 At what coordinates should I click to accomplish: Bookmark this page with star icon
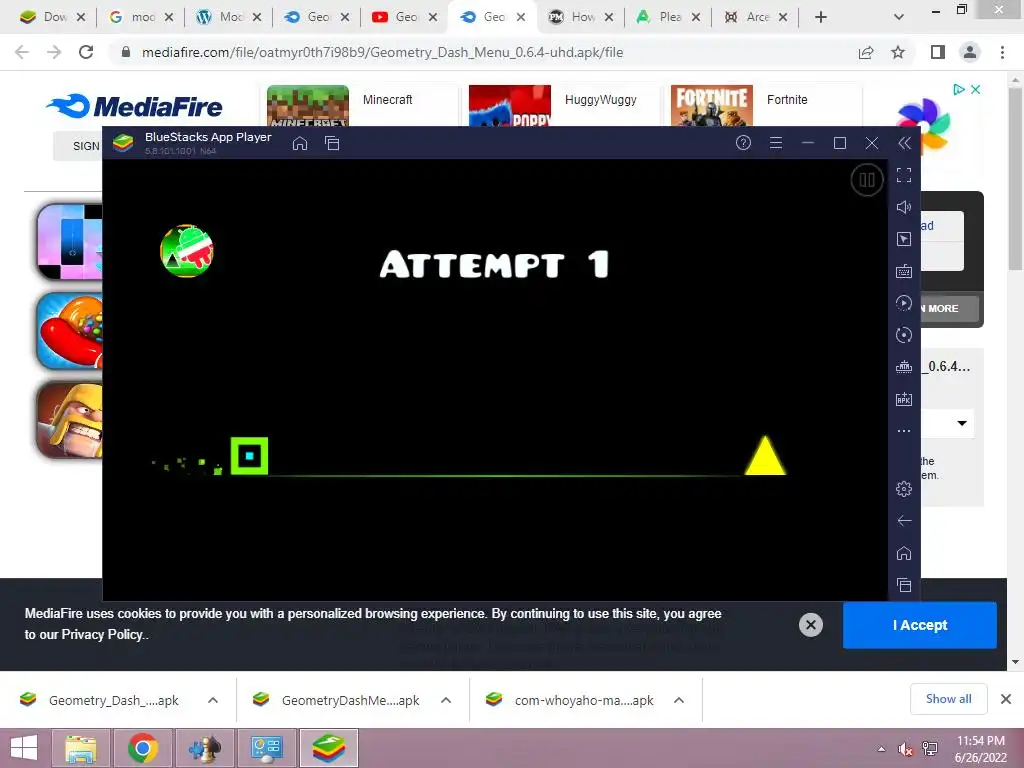tap(898, 52)
